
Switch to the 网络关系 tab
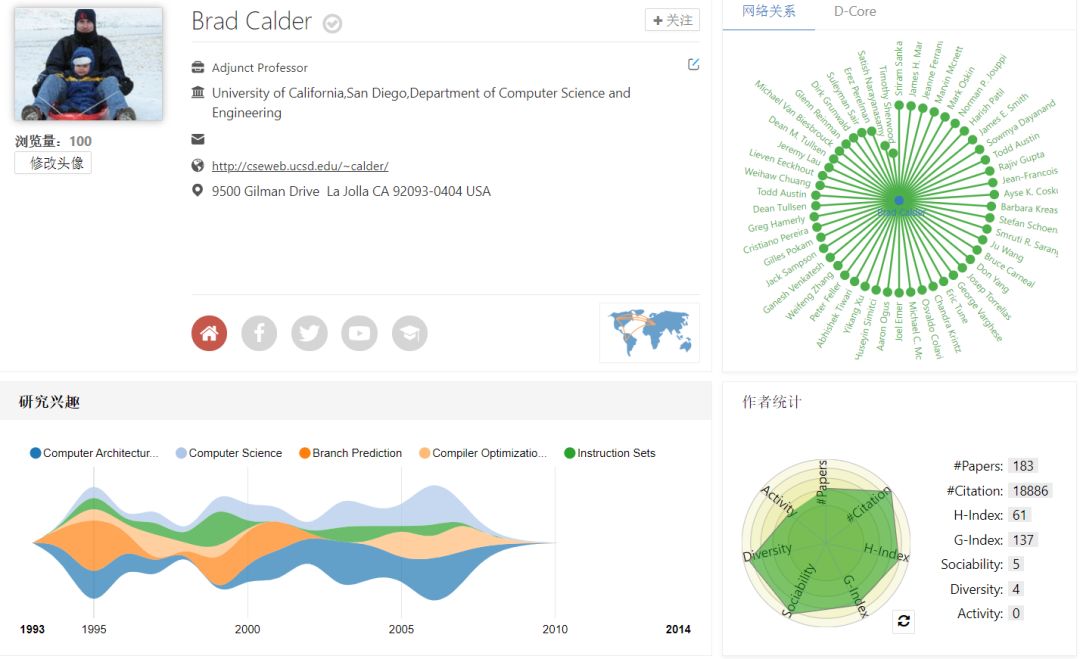point(769,12)
